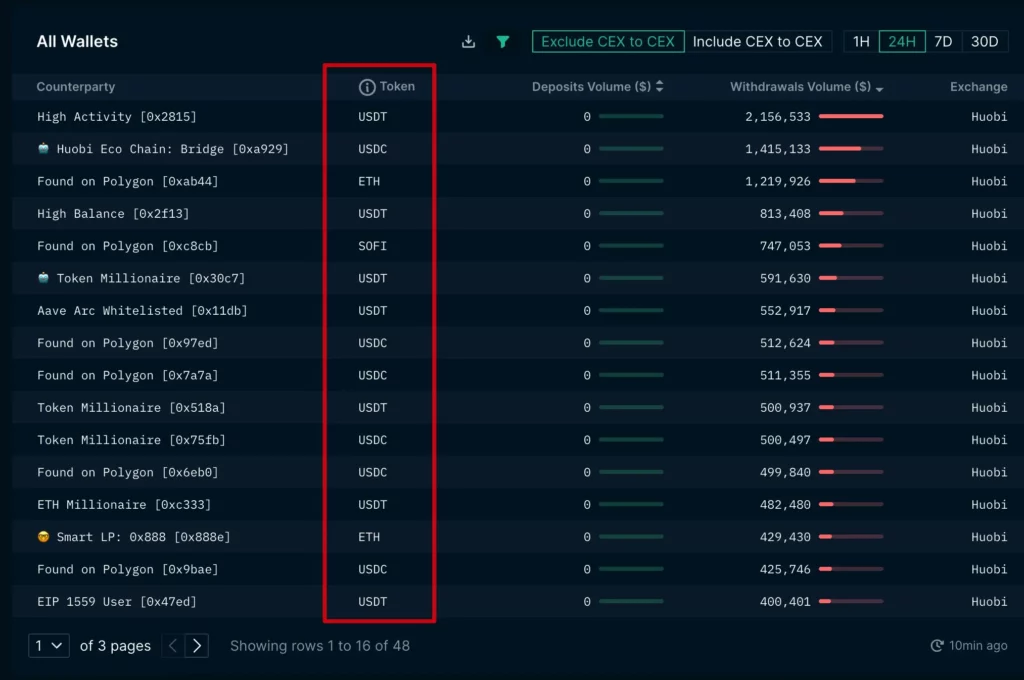Click the Huobi Eco Chain Bridge label icon

(43, 148)
